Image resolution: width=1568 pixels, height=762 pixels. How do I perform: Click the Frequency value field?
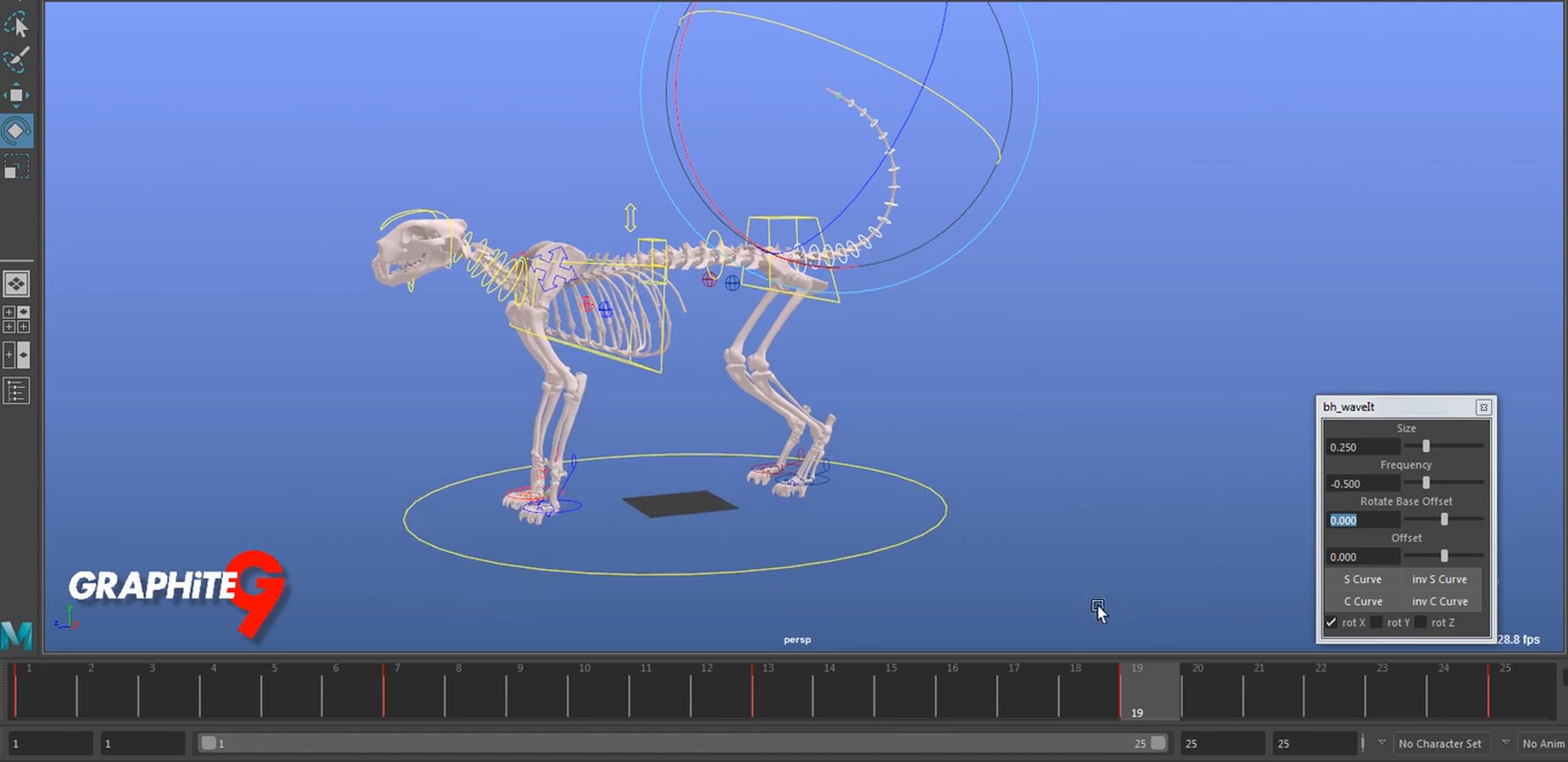pos(1363,484)
